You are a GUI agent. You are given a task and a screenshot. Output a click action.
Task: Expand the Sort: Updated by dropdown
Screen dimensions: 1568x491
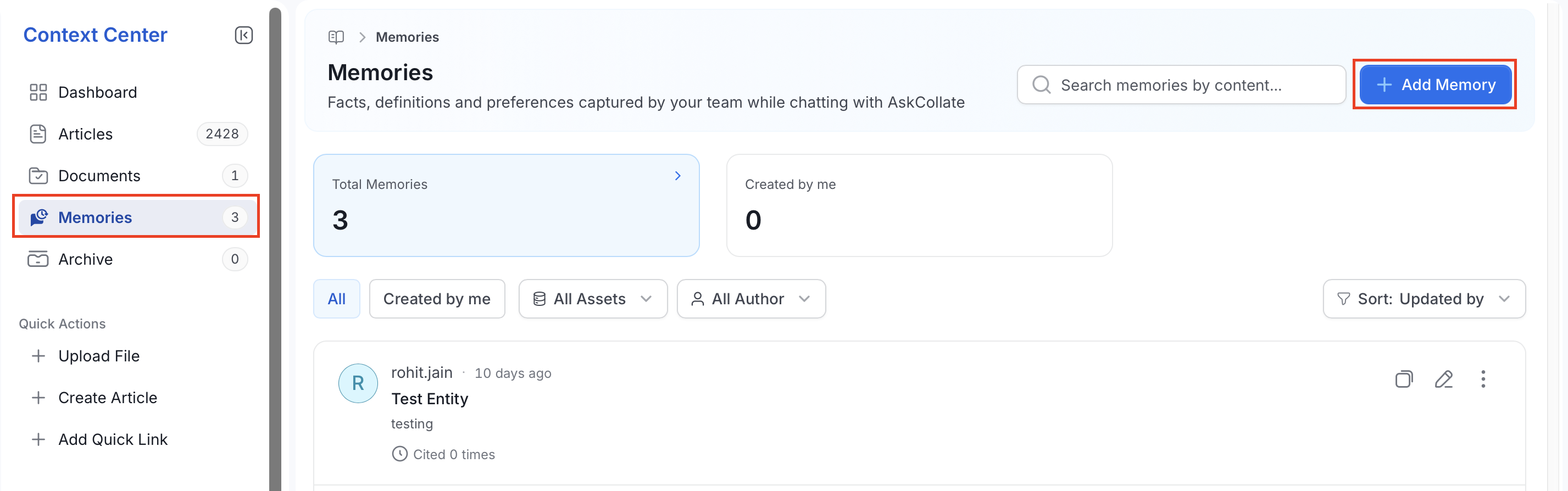click(x=1424, y=299)
